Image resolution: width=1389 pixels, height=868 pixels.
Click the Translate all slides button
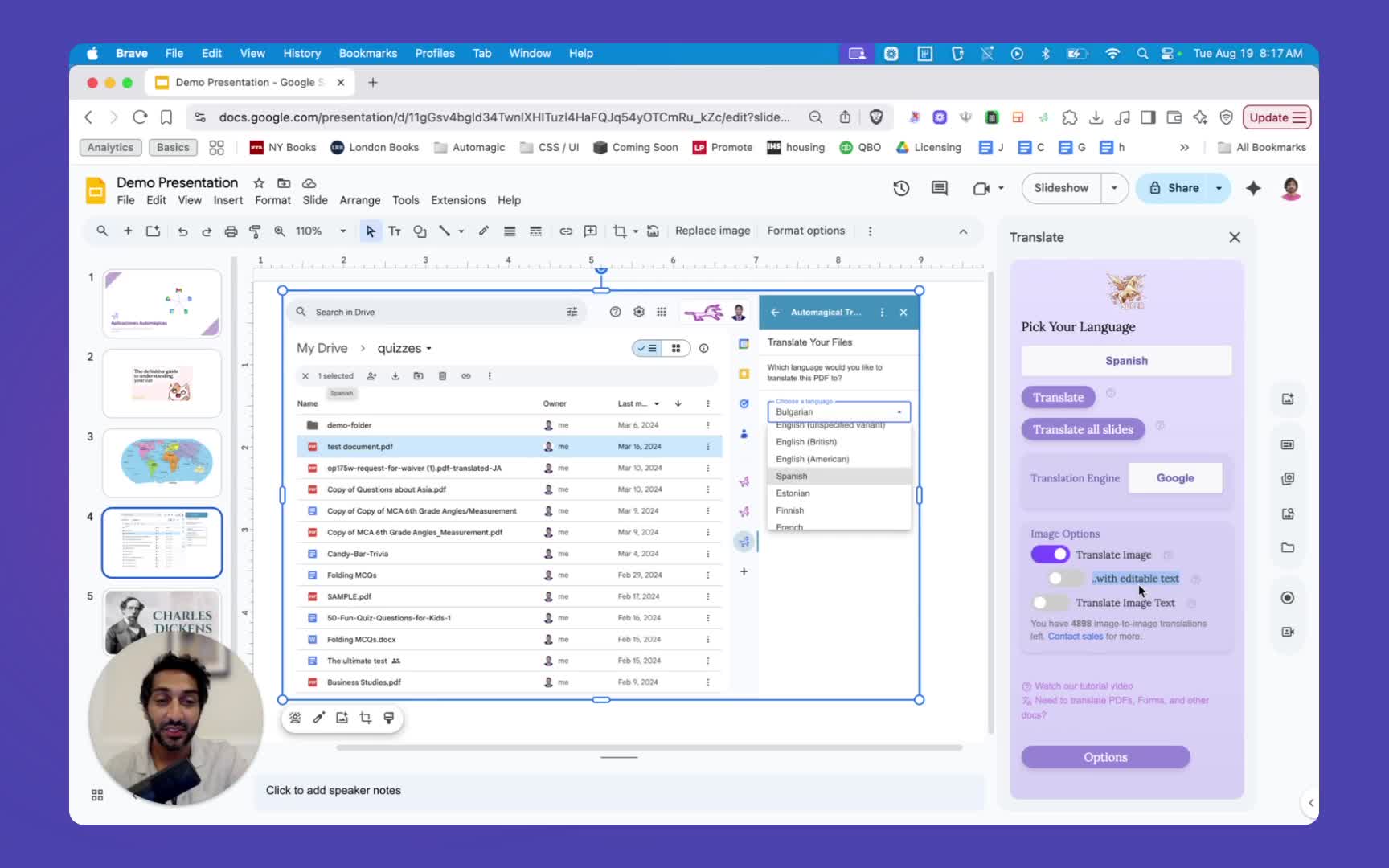click(x=1083, y=429)
